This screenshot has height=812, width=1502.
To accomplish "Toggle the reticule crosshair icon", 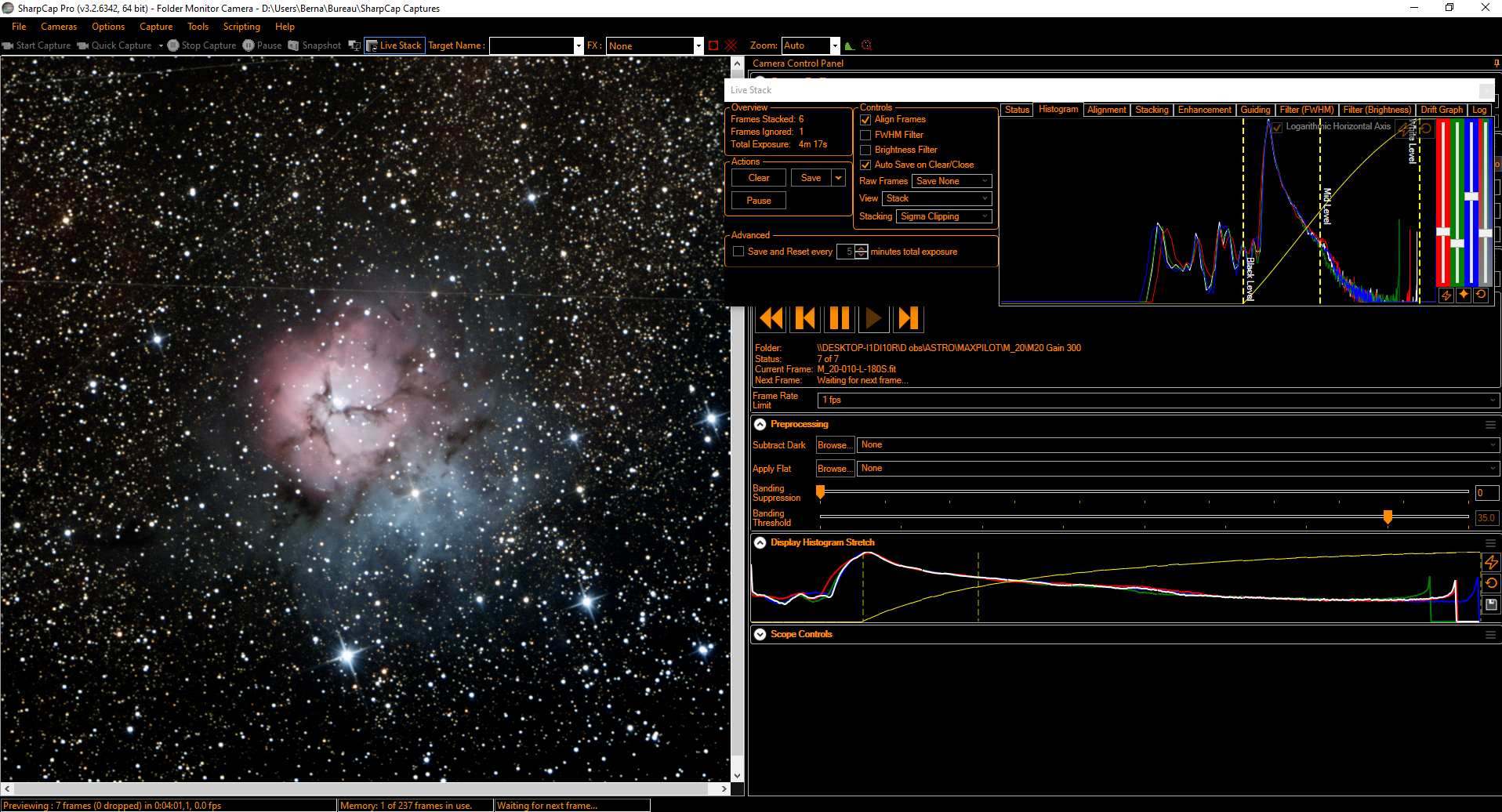I will point(731,45).
